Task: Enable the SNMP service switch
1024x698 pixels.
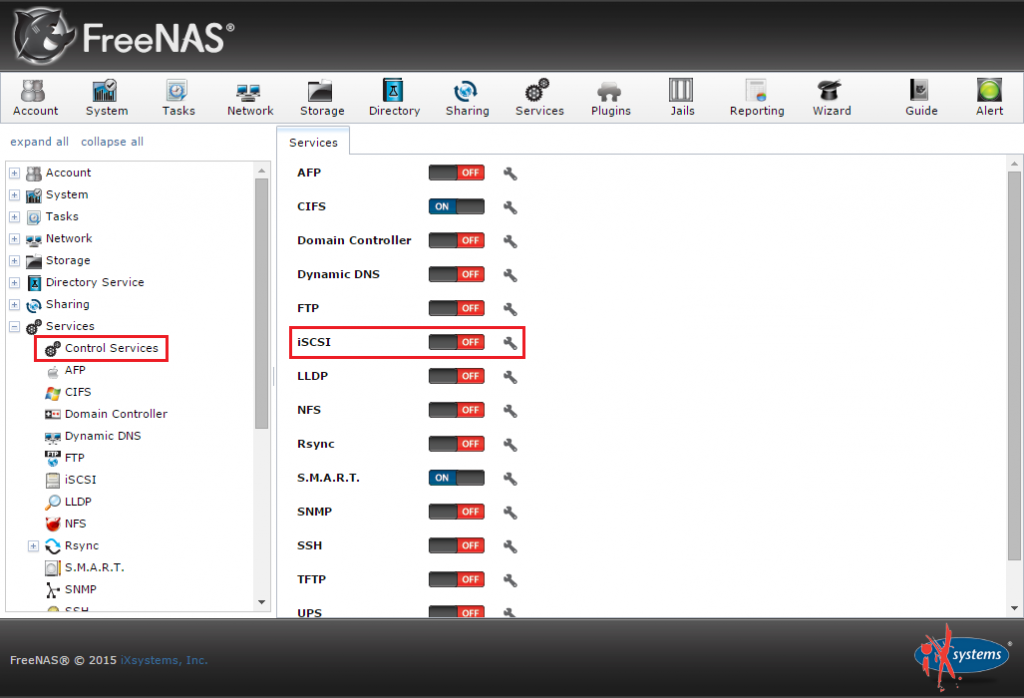Action: [x=456, y=512]
